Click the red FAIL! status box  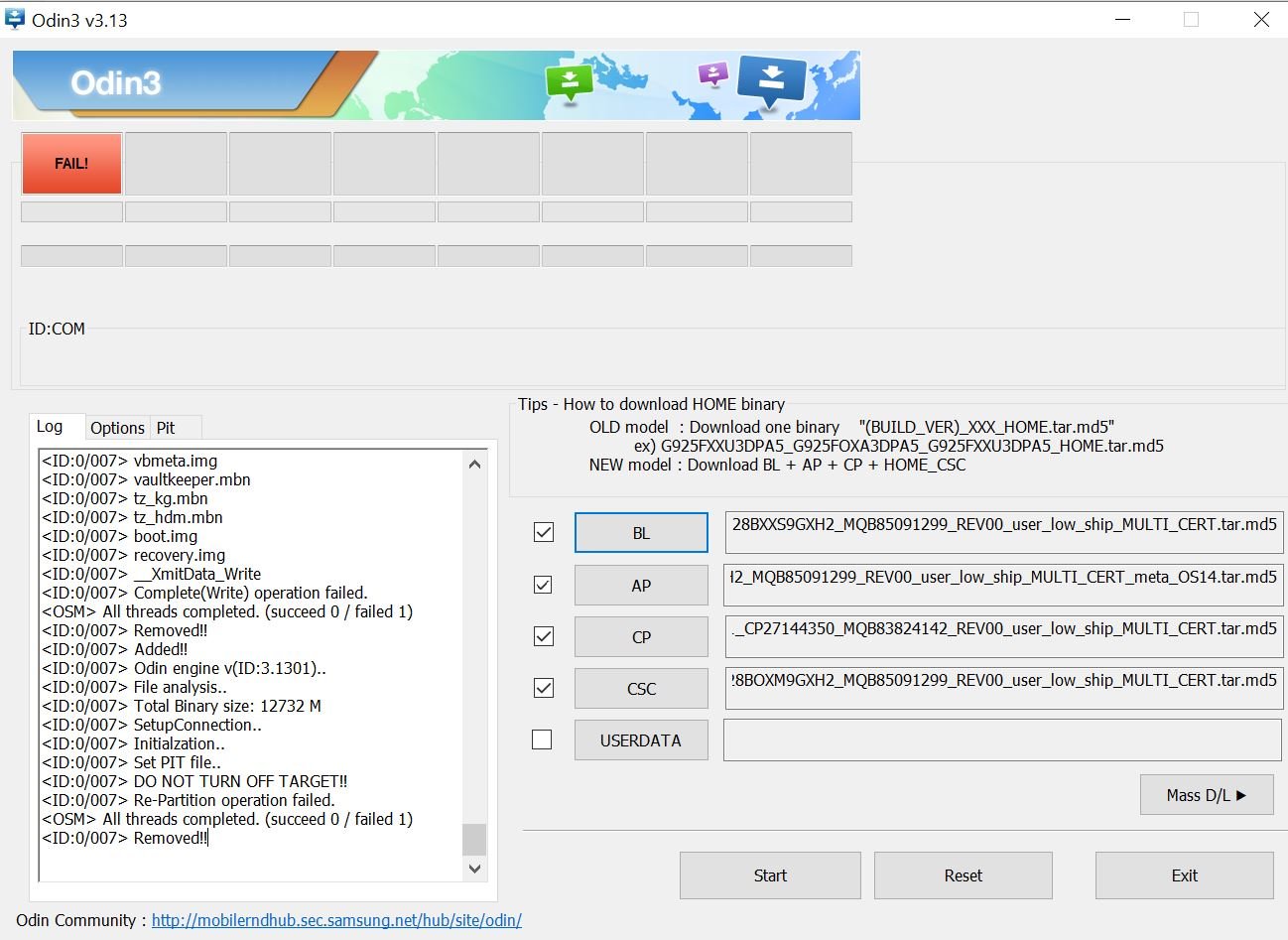pos(71,164)
